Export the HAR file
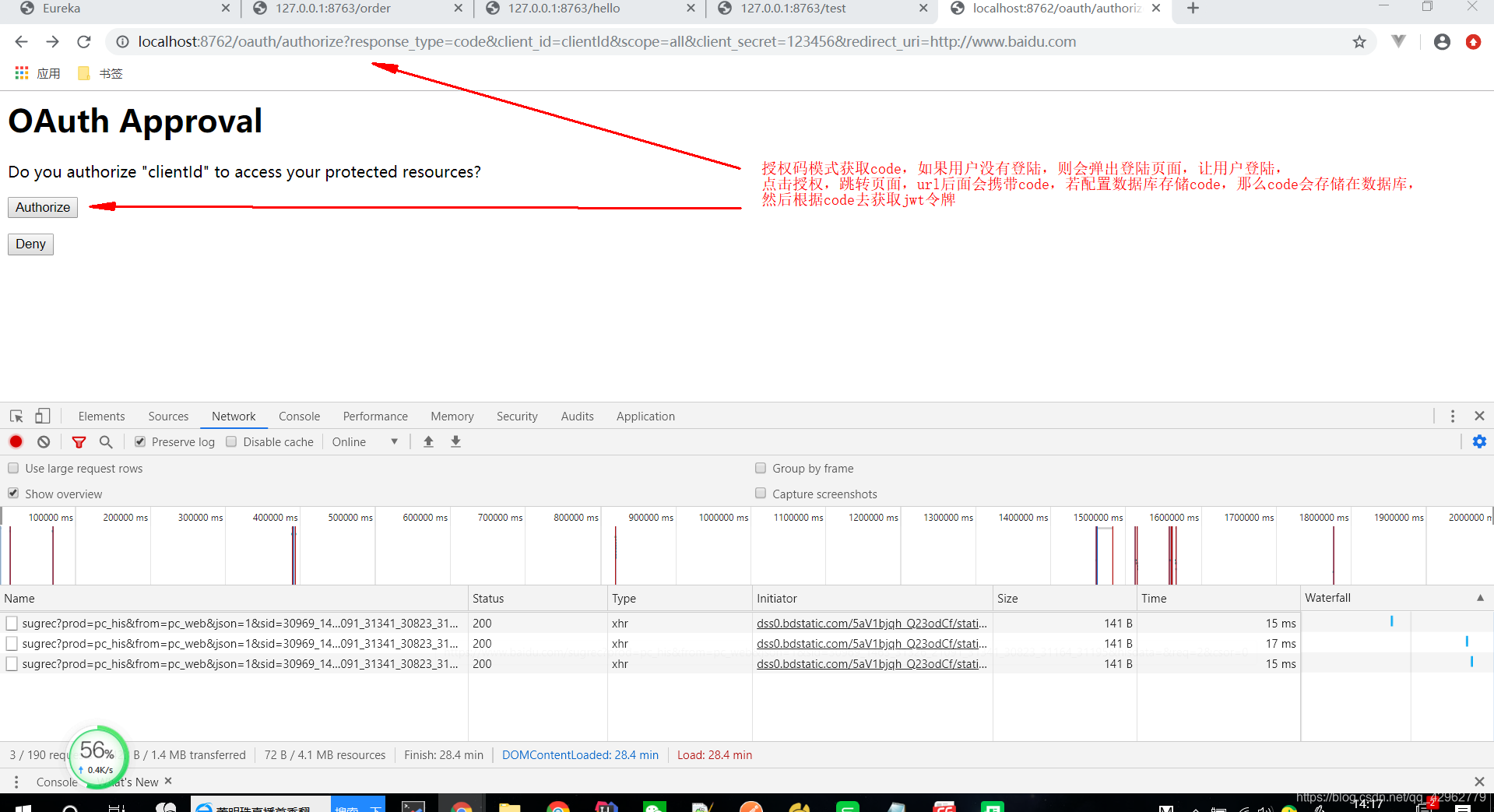Screen dimensions: 1494x812 (x=456, y=441)
